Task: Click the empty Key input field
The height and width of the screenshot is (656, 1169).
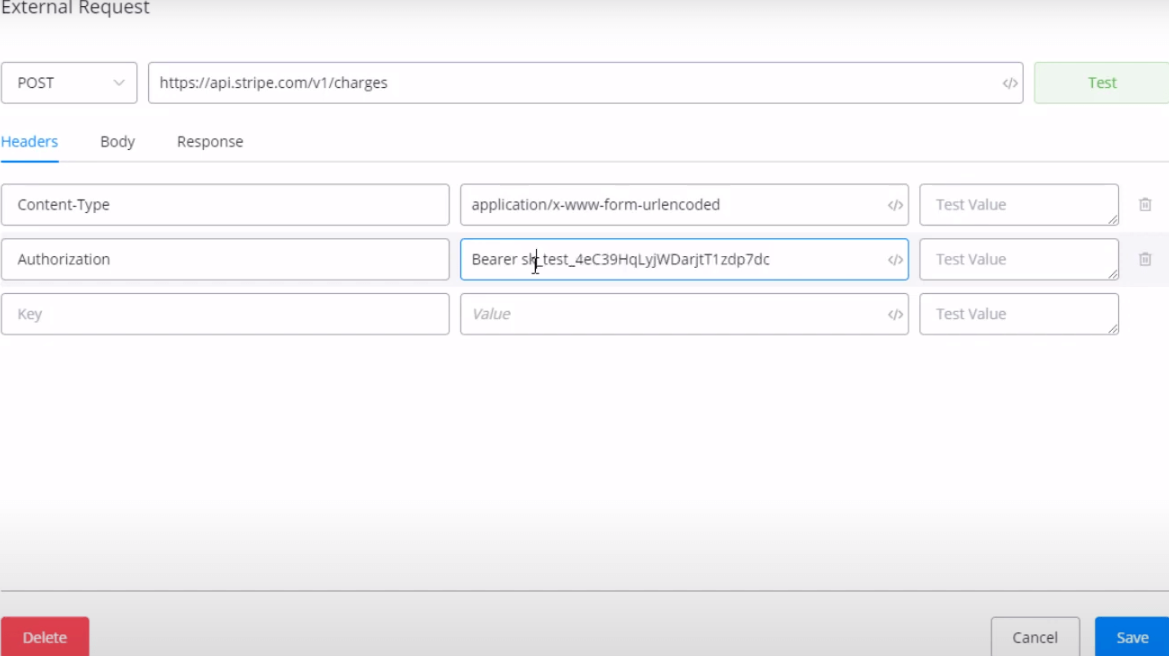Action: (x=225, y=314)
